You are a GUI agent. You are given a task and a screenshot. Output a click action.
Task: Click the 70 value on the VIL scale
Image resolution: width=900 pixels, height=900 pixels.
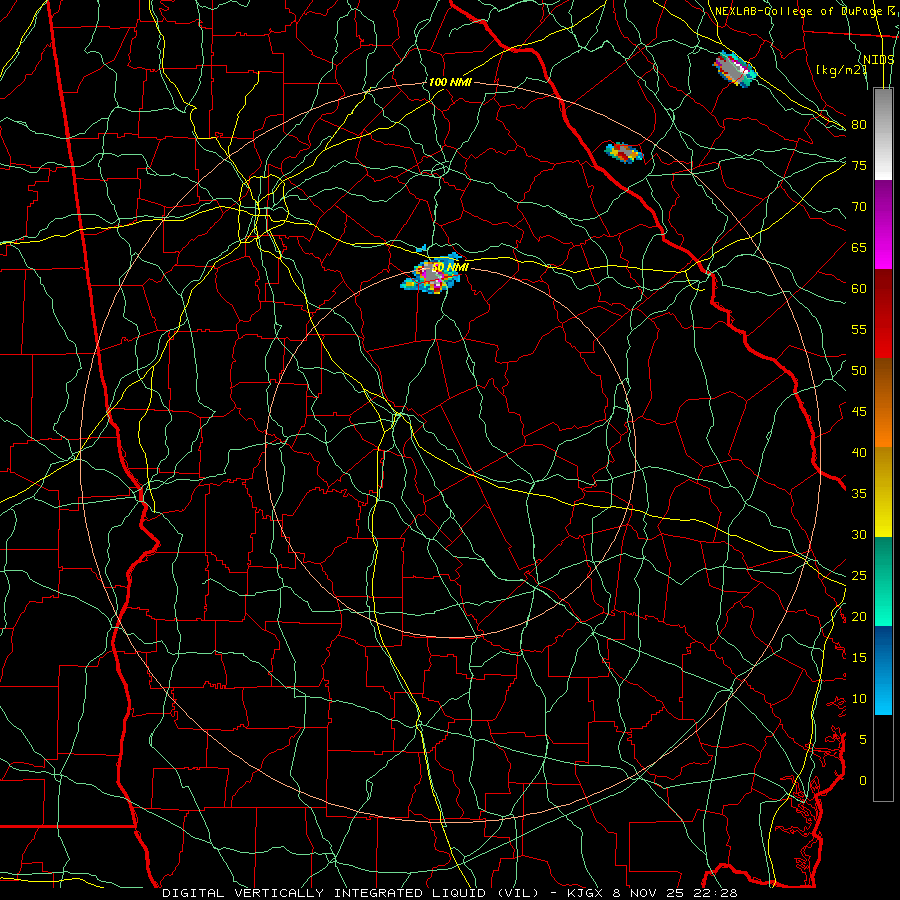click(x=859, y=207)
